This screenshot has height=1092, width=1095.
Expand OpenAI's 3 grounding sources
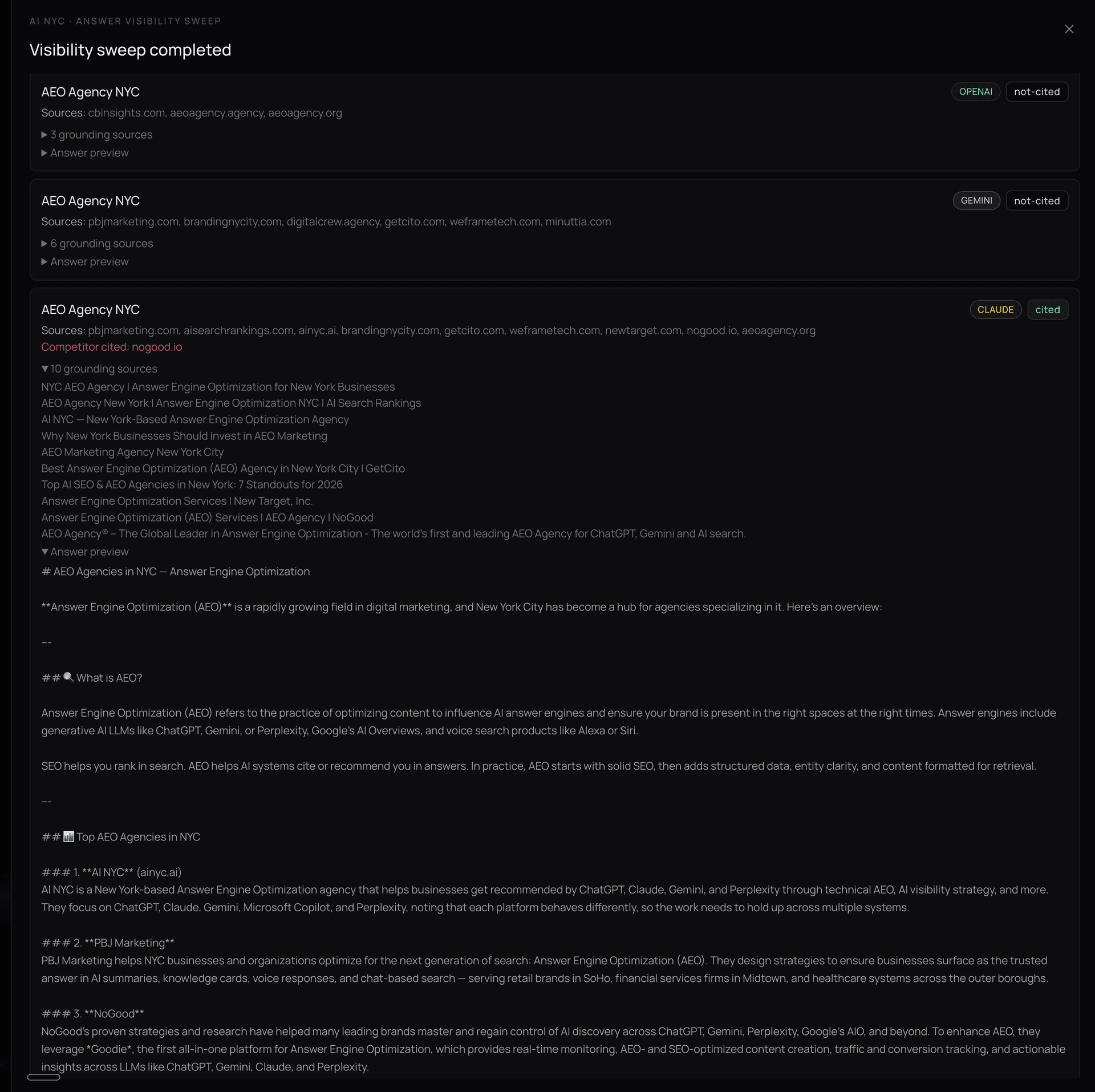click(97, 135)
